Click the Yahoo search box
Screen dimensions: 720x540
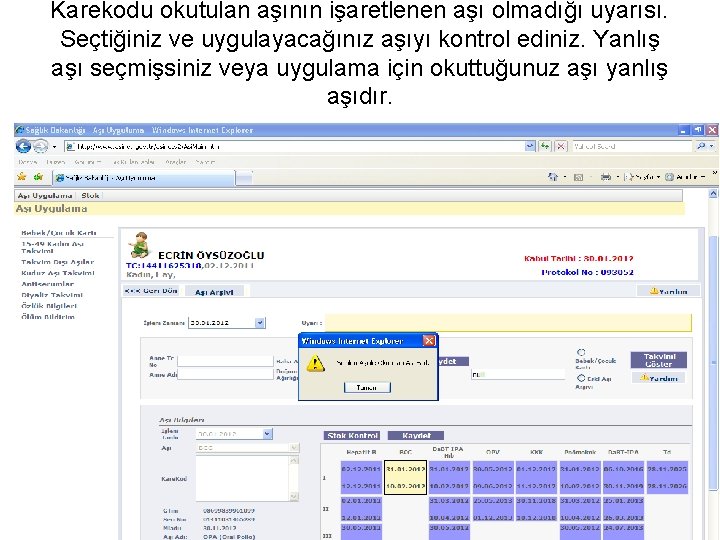[631, 146]
